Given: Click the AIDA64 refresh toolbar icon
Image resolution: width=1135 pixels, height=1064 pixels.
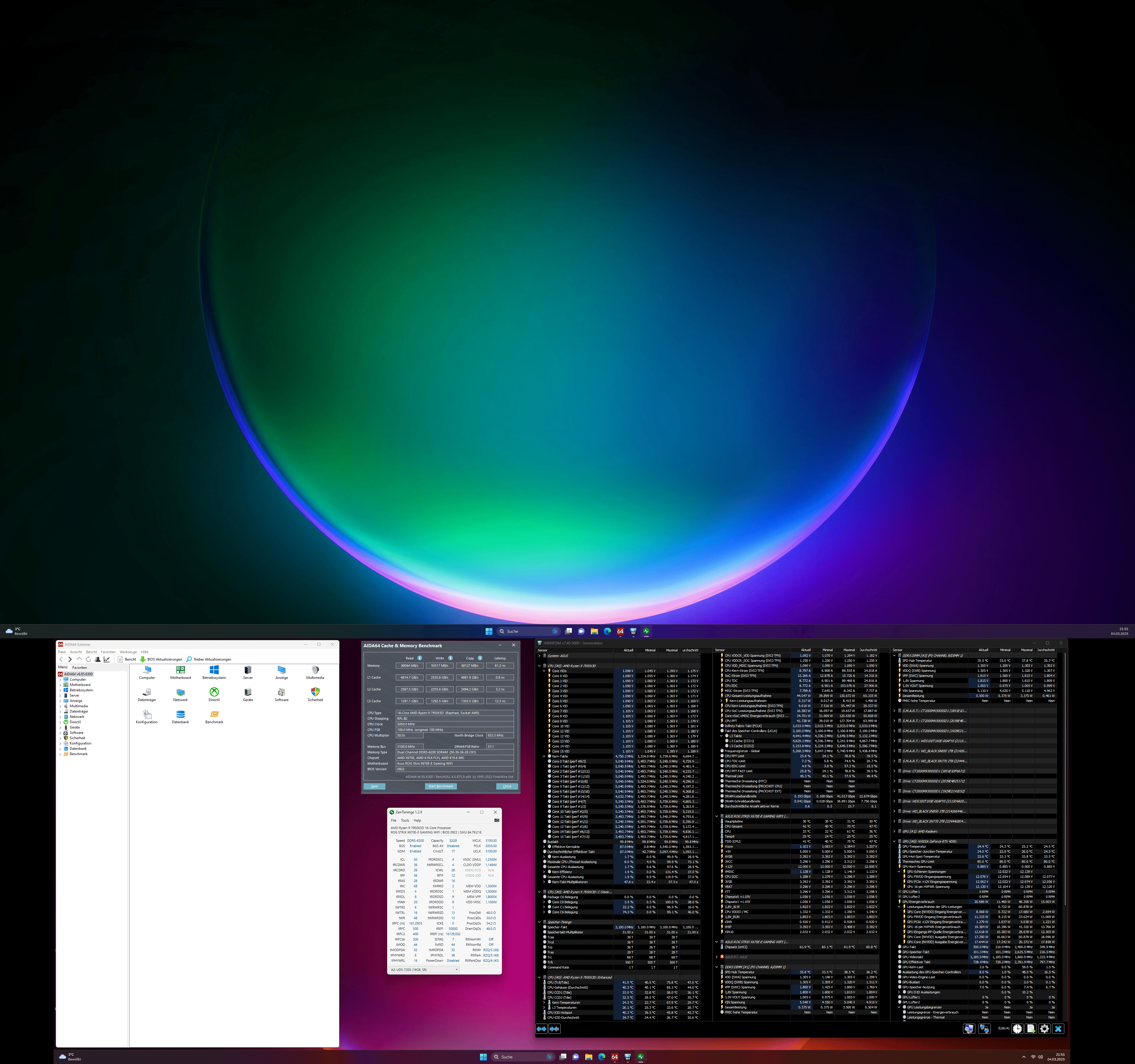Looking at the screenshot, I should [88, 659].
